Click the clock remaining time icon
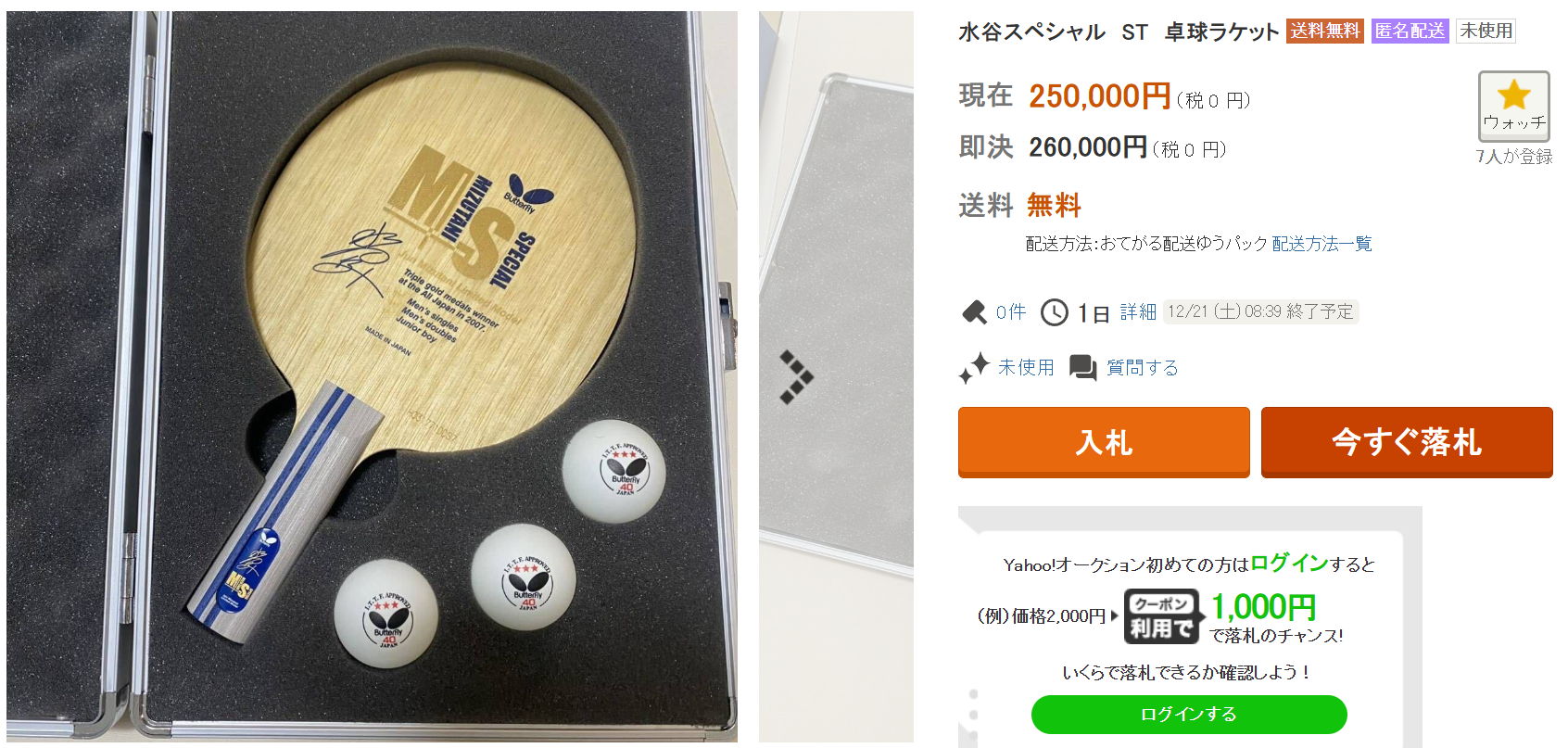 1055,312
